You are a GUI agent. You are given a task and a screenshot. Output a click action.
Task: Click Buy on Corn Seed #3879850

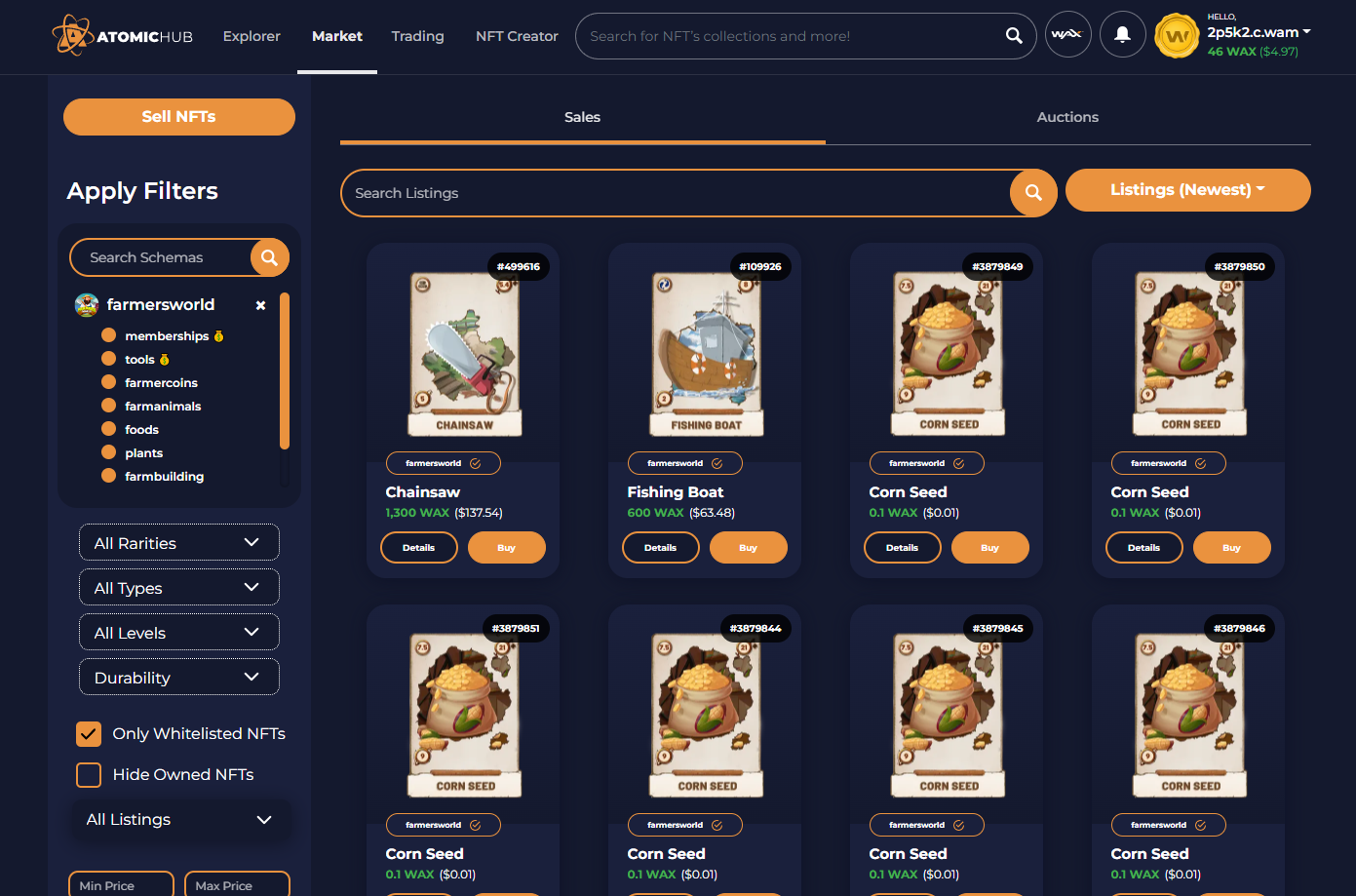pos(1231,548)
